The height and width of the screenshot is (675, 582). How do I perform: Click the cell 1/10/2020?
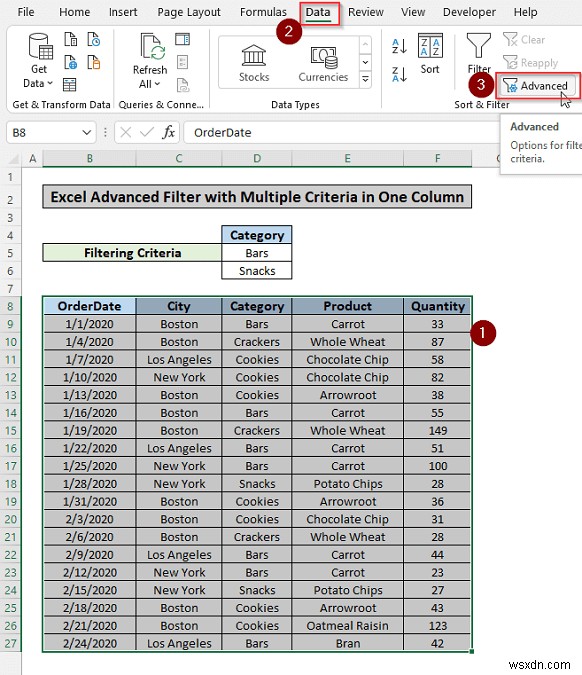click(x=90, y=378)
